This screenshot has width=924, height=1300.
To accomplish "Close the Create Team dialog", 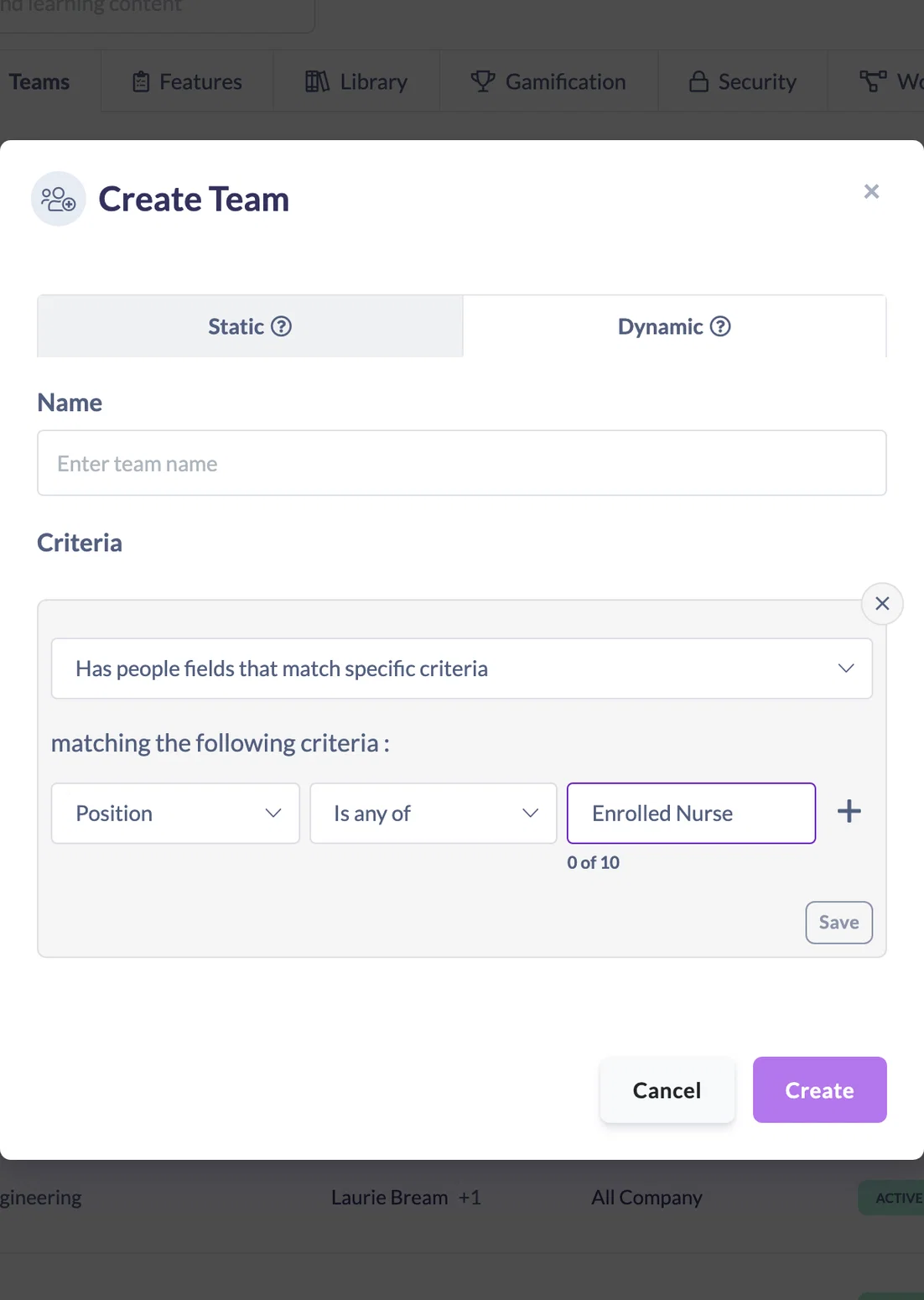I will pos(871,192).
